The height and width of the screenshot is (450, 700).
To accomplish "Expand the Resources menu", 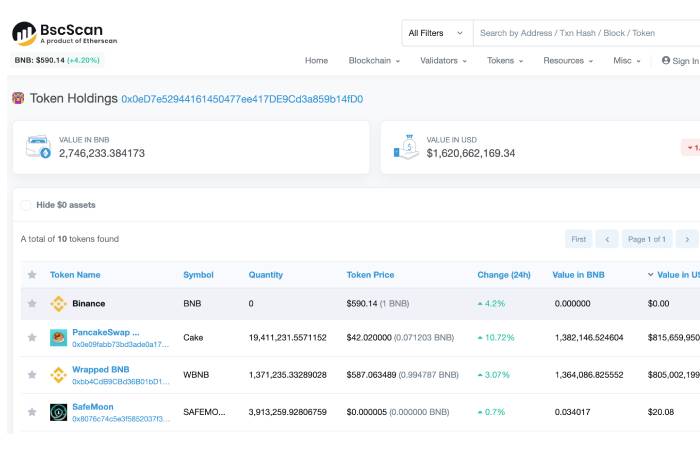I will pyautogui.click(x=568, y=61).
